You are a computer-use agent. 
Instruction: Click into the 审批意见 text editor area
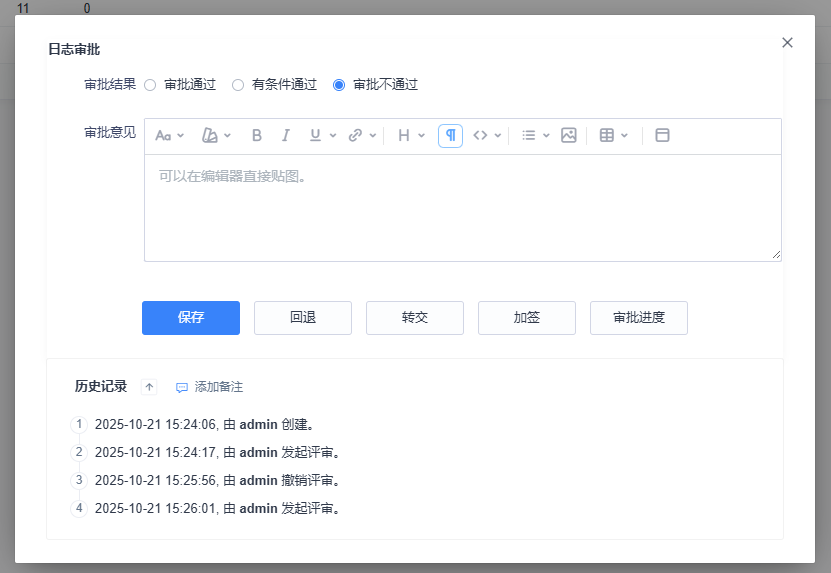click(x=462, y=208)
